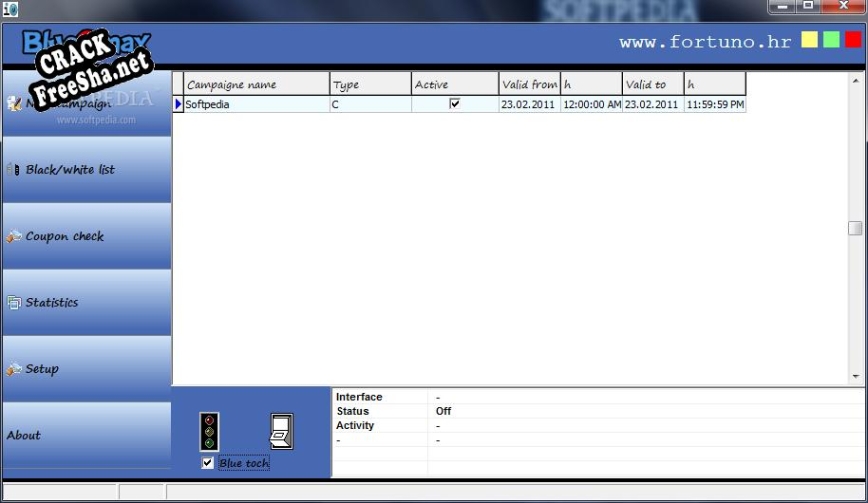Select the Valid to date cell 23.02.2011

coord(652,104)
